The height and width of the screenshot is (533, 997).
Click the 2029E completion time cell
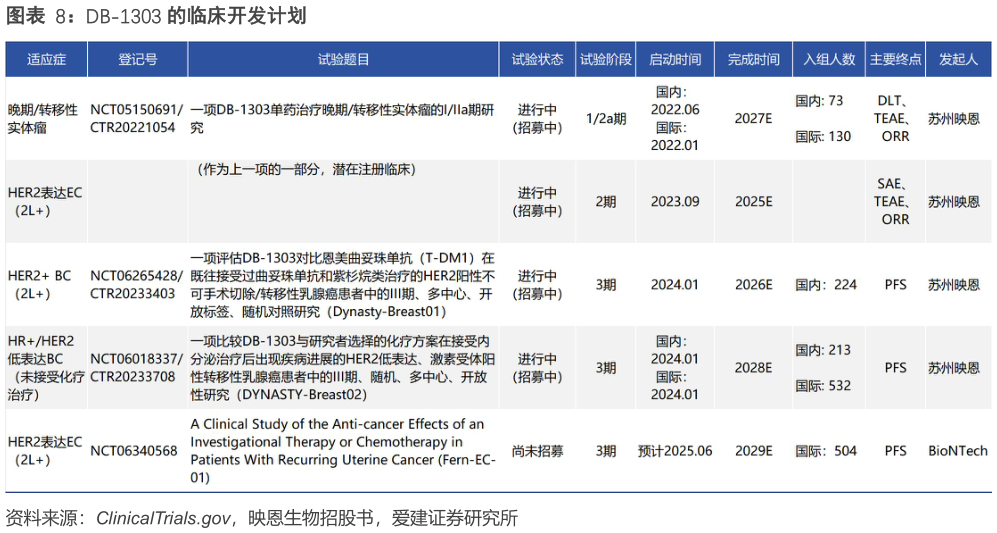point(753,452)
